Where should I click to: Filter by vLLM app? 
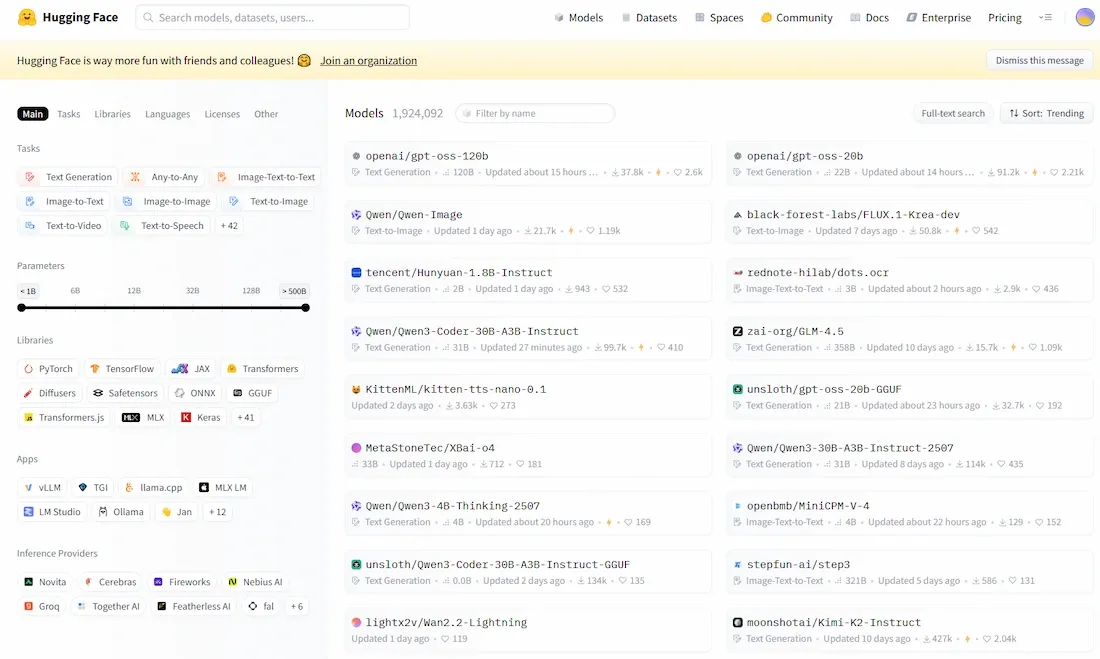pos(42,487)
